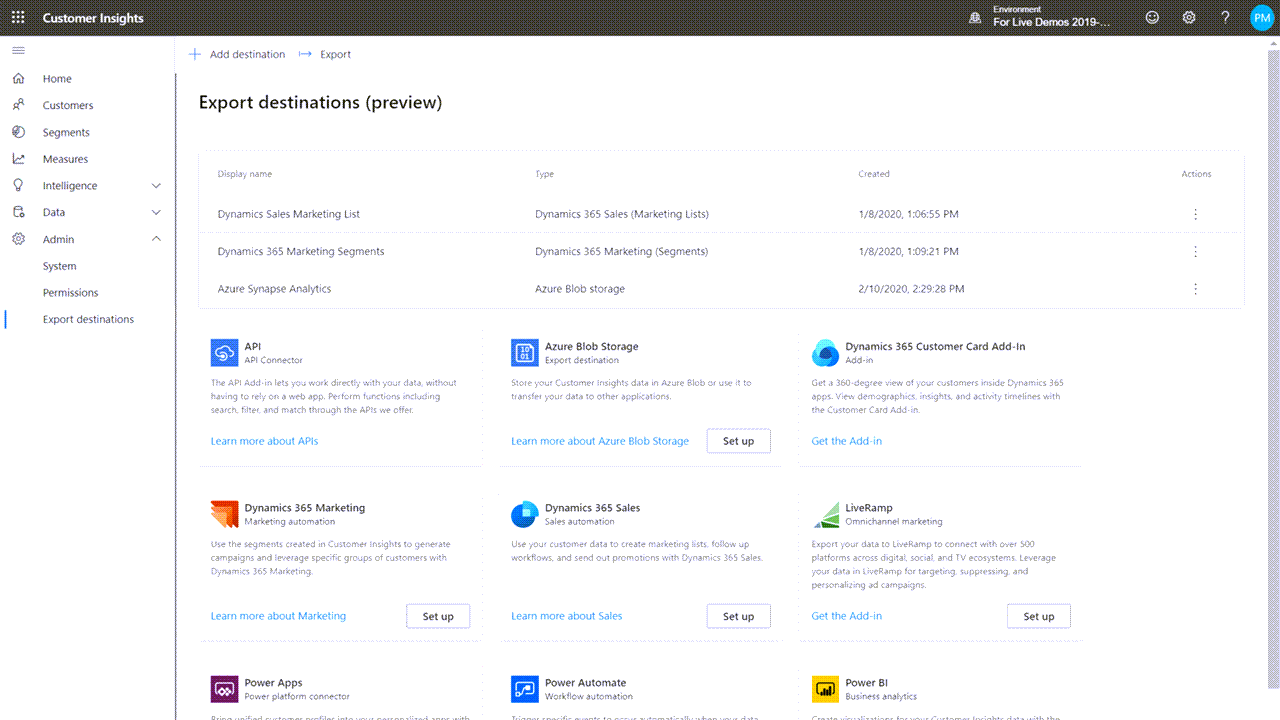This screenshot has width=1280, height=720.
Task: Click the Dynamics 365 Marketing tile icon
Action: [x=225, y=514]
